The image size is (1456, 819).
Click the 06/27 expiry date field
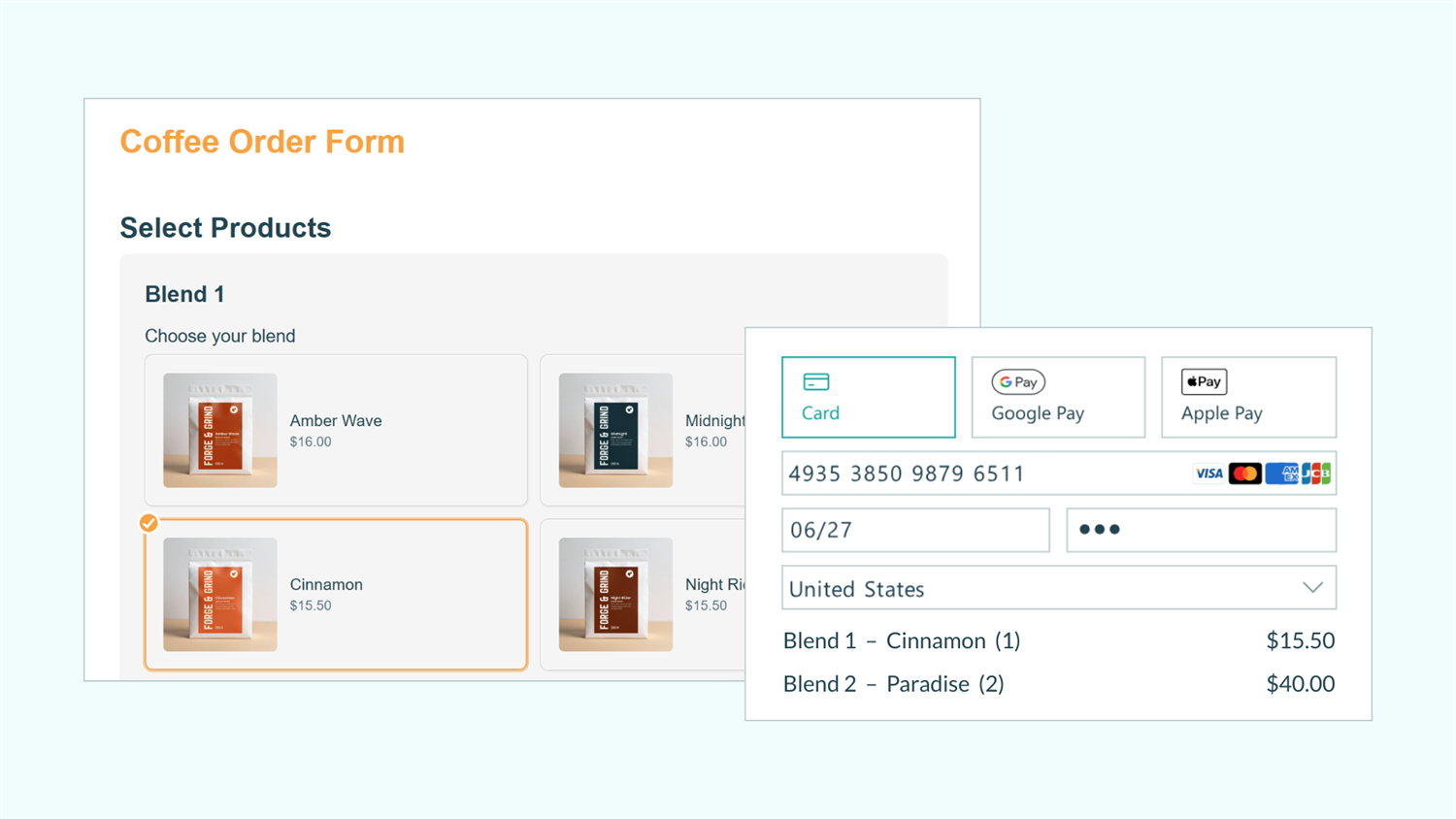coord(914,530)
